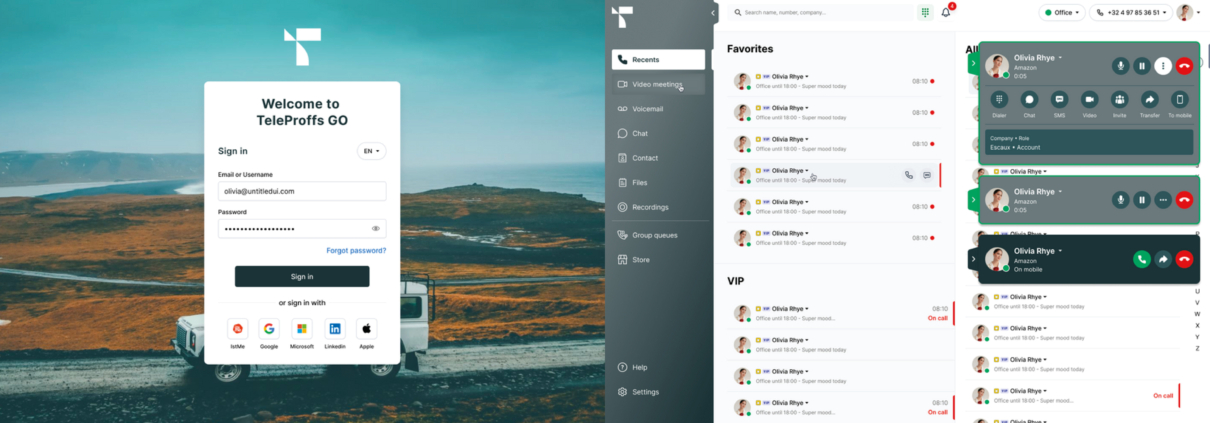The width and height of the screenshot is (1210, 423).
Task: Decline the On mobile incoming call
Action: click(1184, 260)
